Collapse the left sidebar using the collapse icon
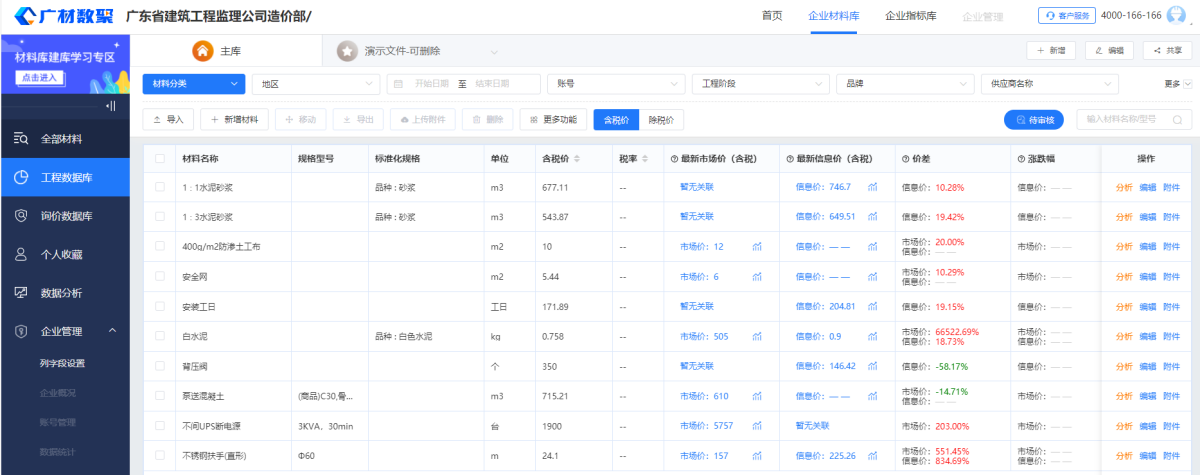 pos(111,106)
